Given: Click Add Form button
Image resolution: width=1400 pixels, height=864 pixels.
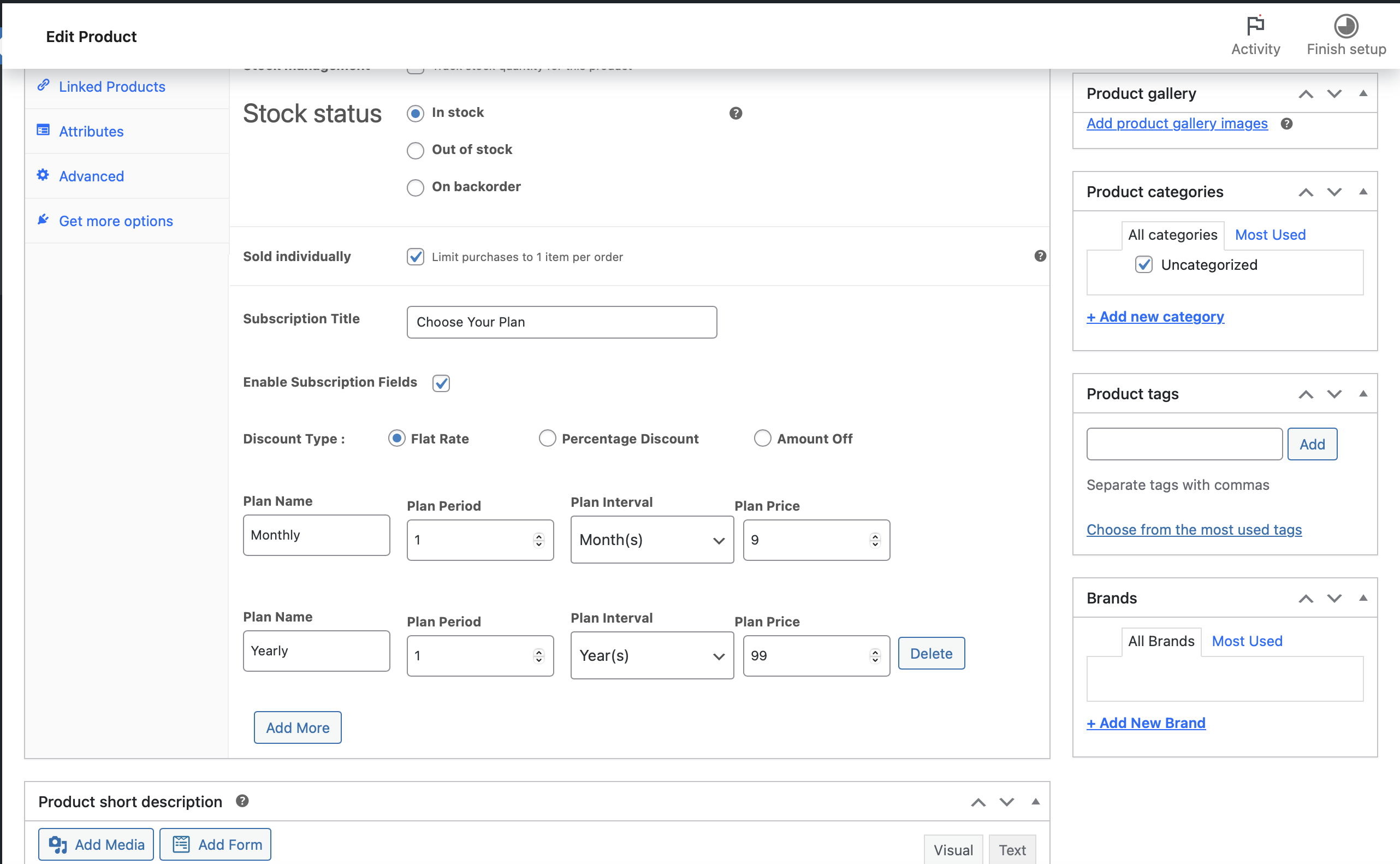Looking at the screenshot, I should tap(215, 844).
